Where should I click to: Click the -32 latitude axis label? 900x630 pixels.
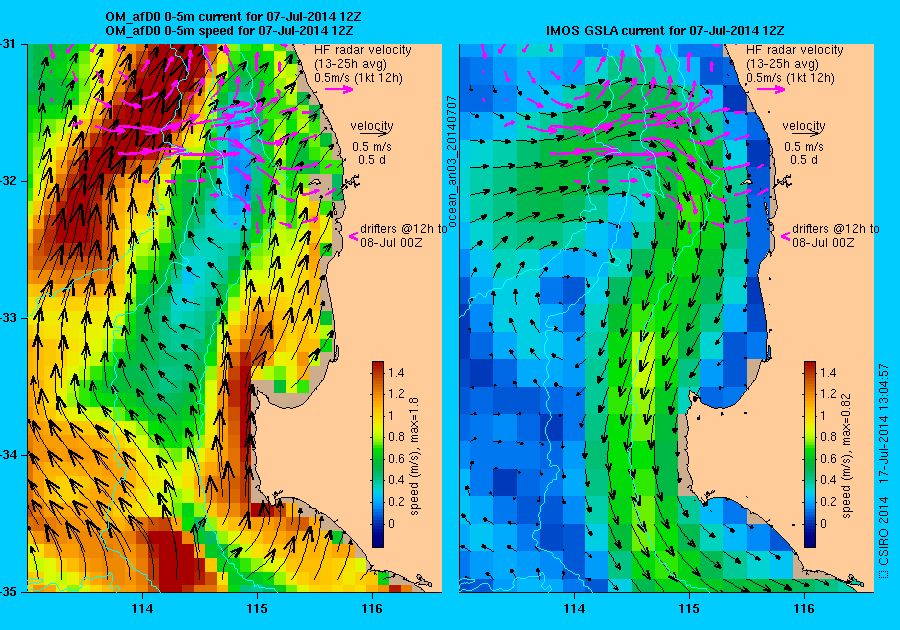click(x=7, y=181)
